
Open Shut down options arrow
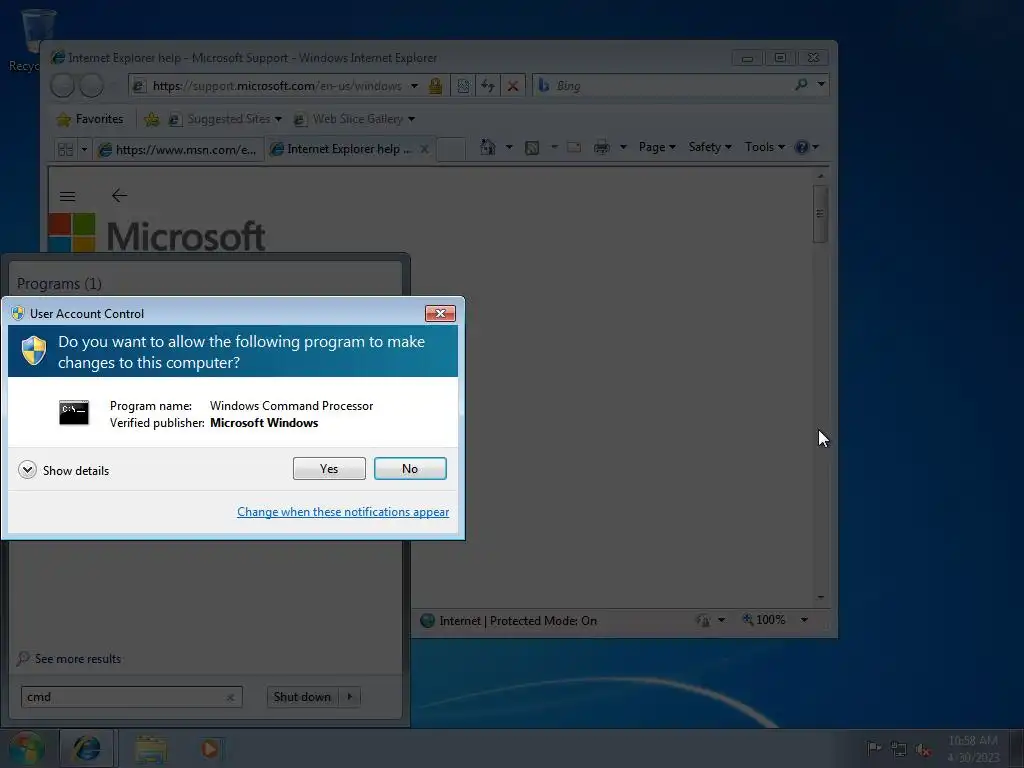[x=350, y=697]
